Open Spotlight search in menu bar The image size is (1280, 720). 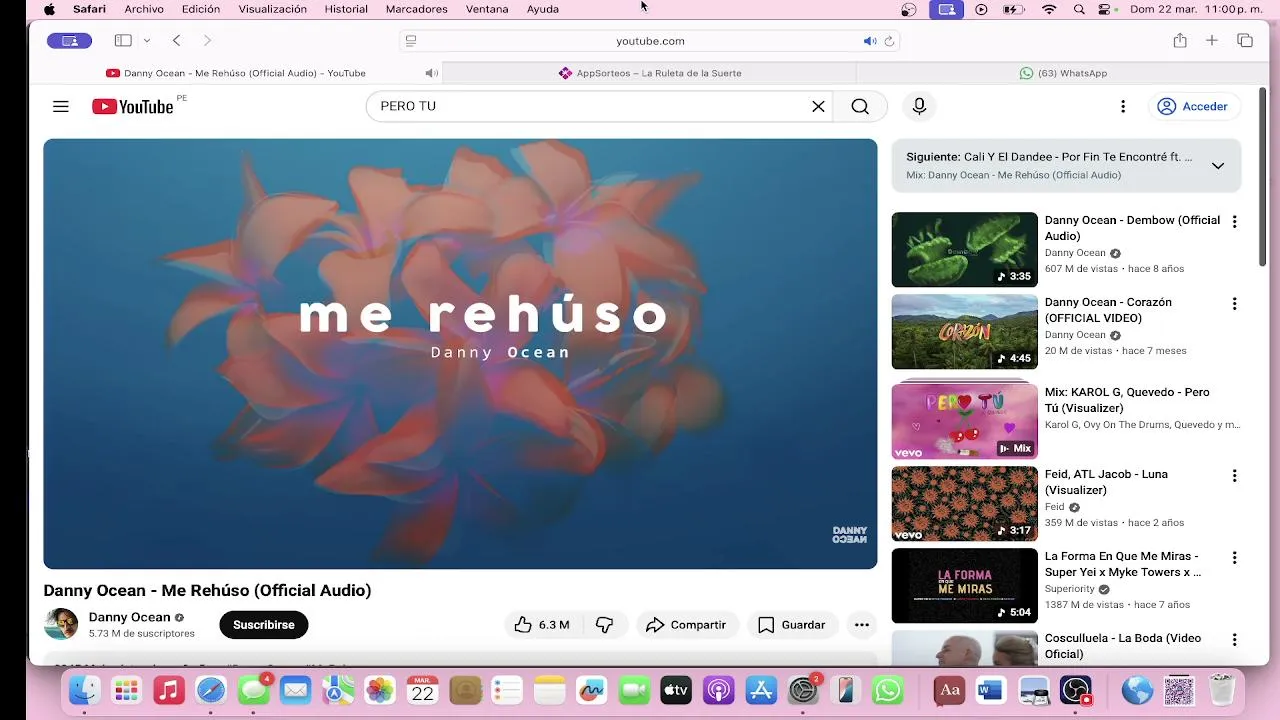coord(1079,9)
